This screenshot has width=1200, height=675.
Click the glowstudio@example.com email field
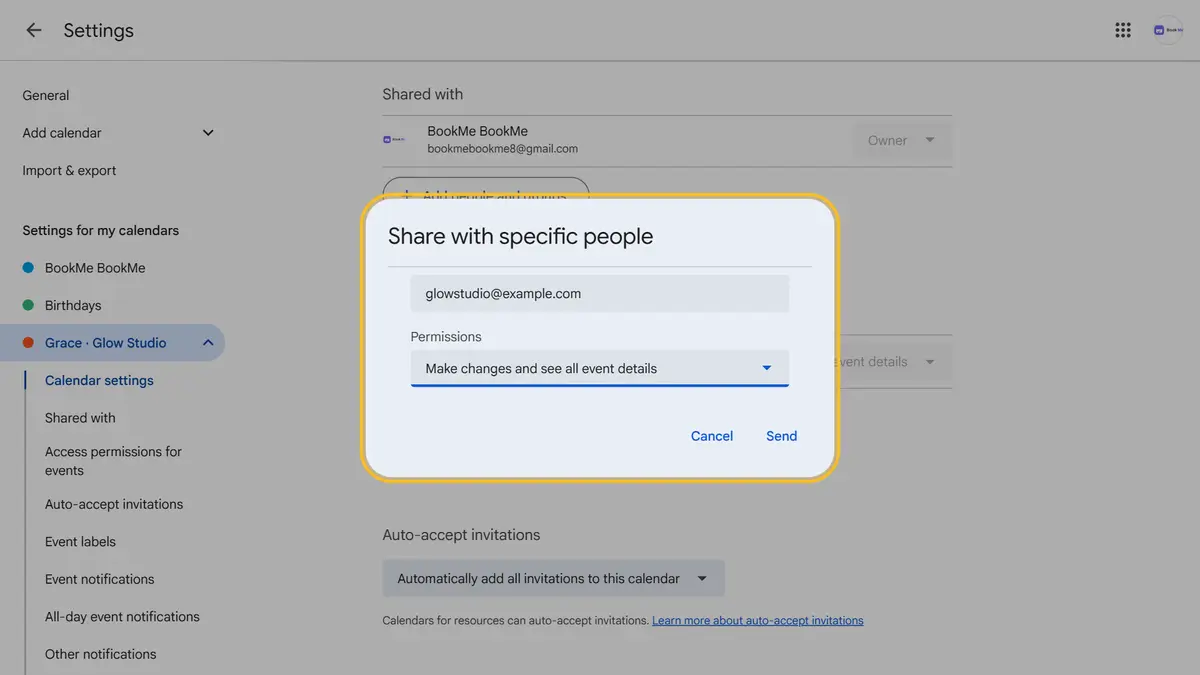pyautogui.click(x=600, y=294)
